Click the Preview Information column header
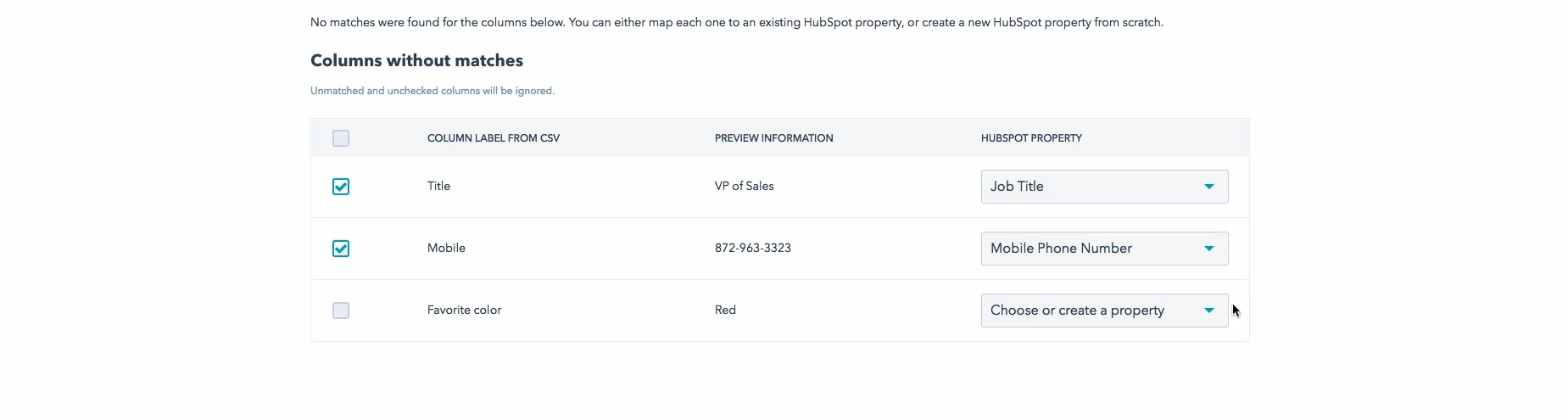 [x=773, y=138]
